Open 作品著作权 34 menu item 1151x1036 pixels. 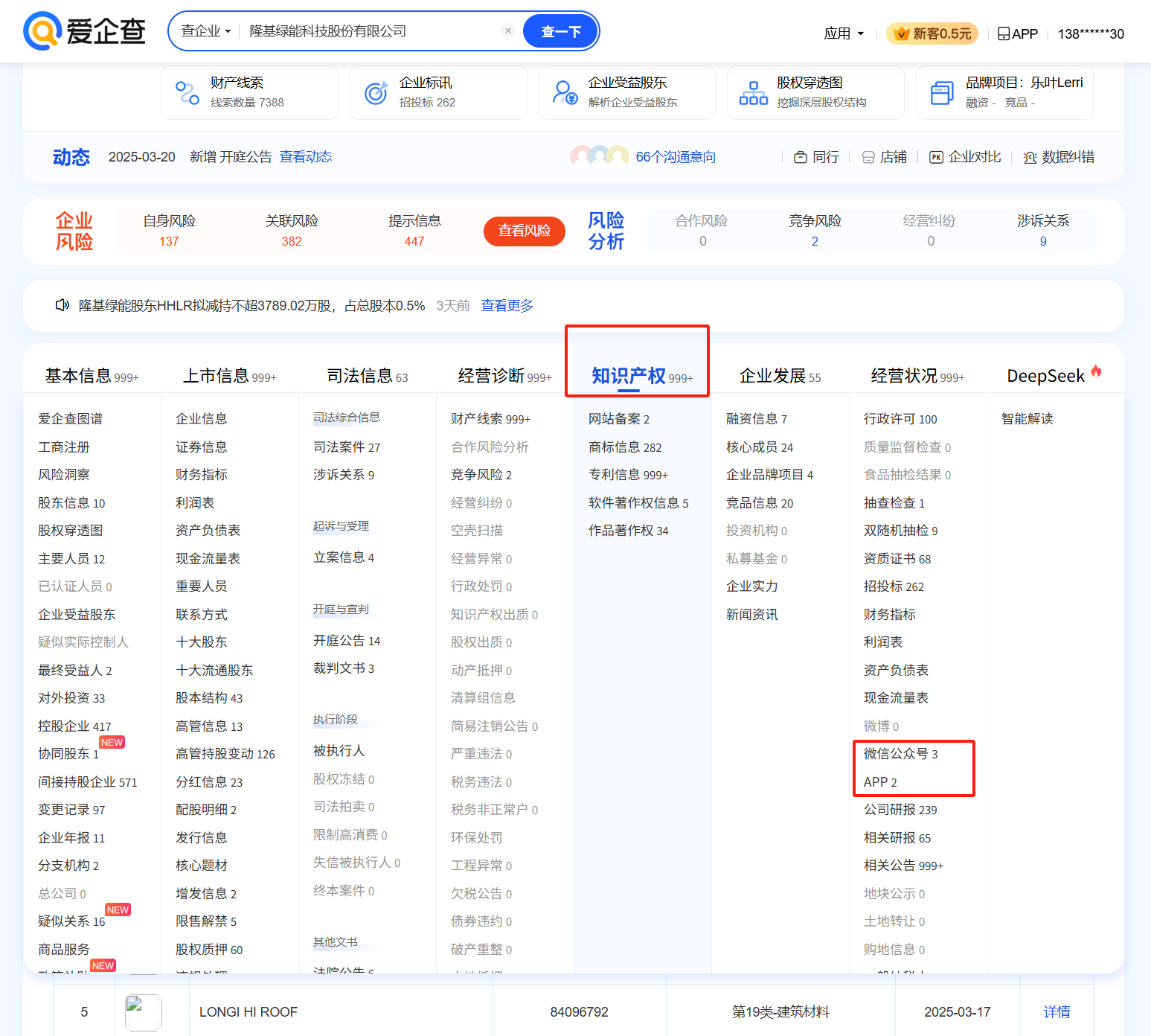[628, 531]
